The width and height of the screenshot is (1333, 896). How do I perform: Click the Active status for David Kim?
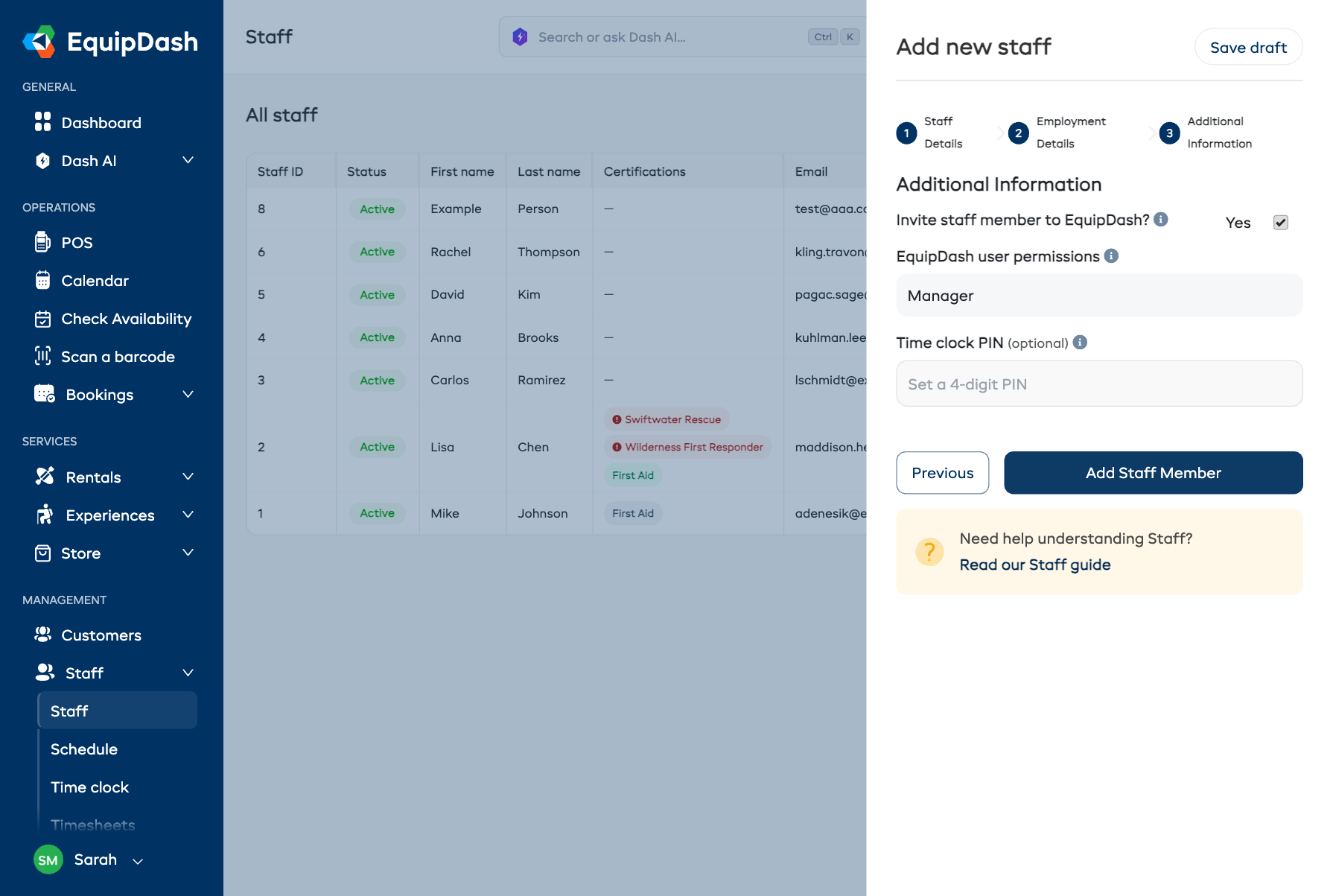tap(377, 294)
